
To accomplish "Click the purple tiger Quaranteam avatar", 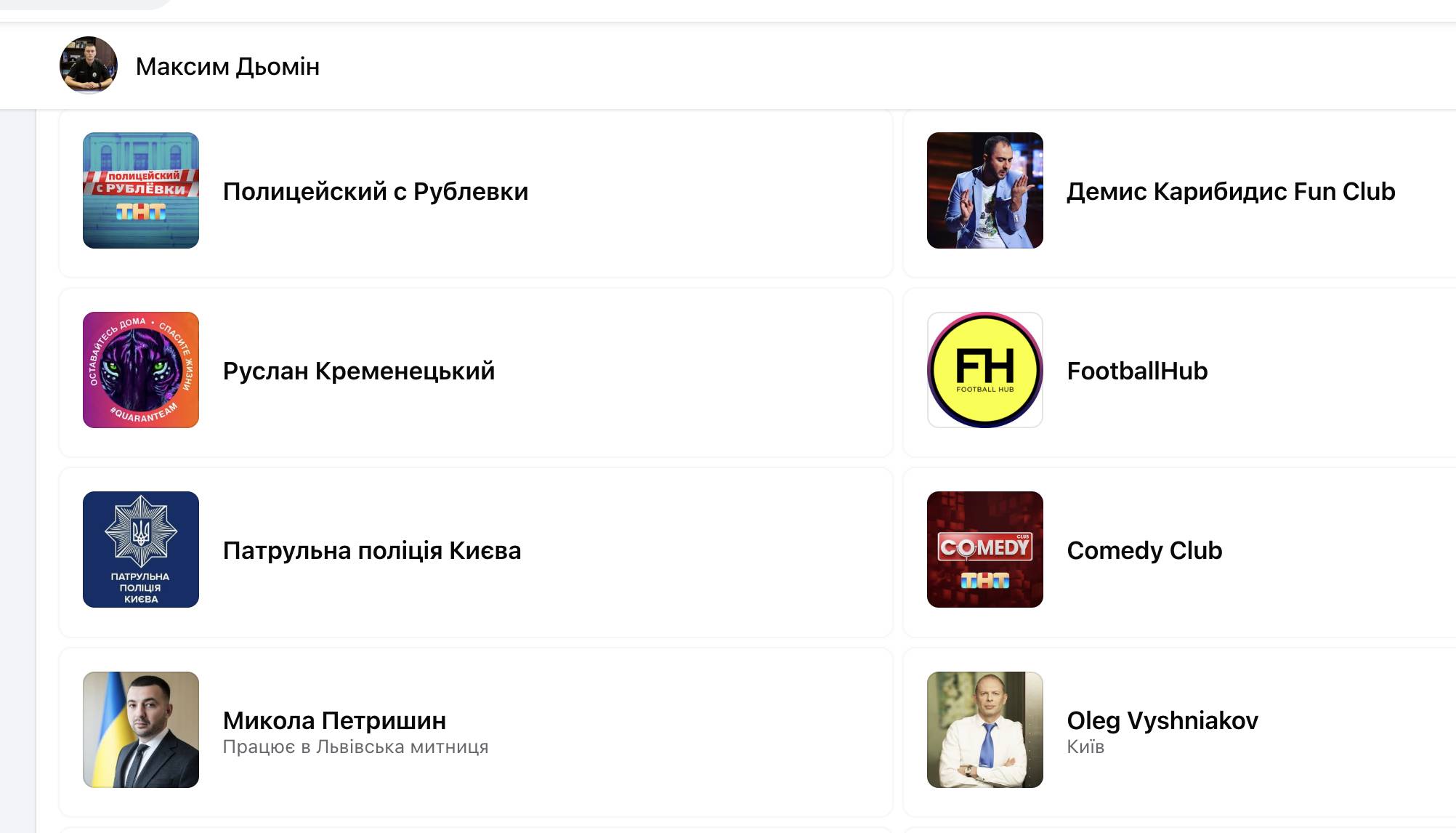I will tap(141, 370).
